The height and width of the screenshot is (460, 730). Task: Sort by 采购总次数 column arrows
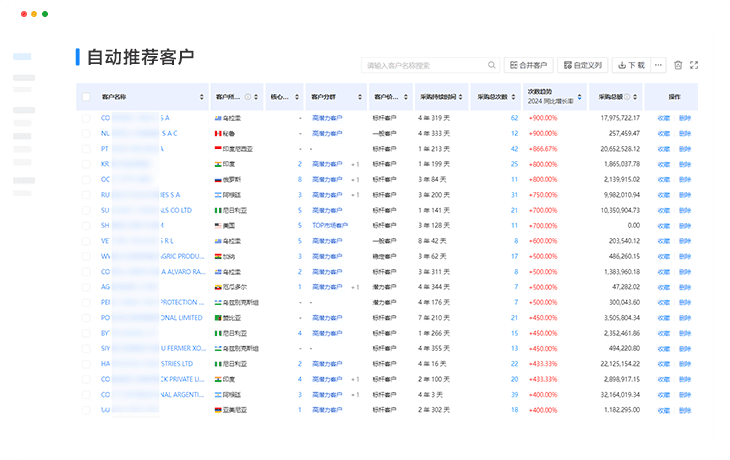(514, 97)
